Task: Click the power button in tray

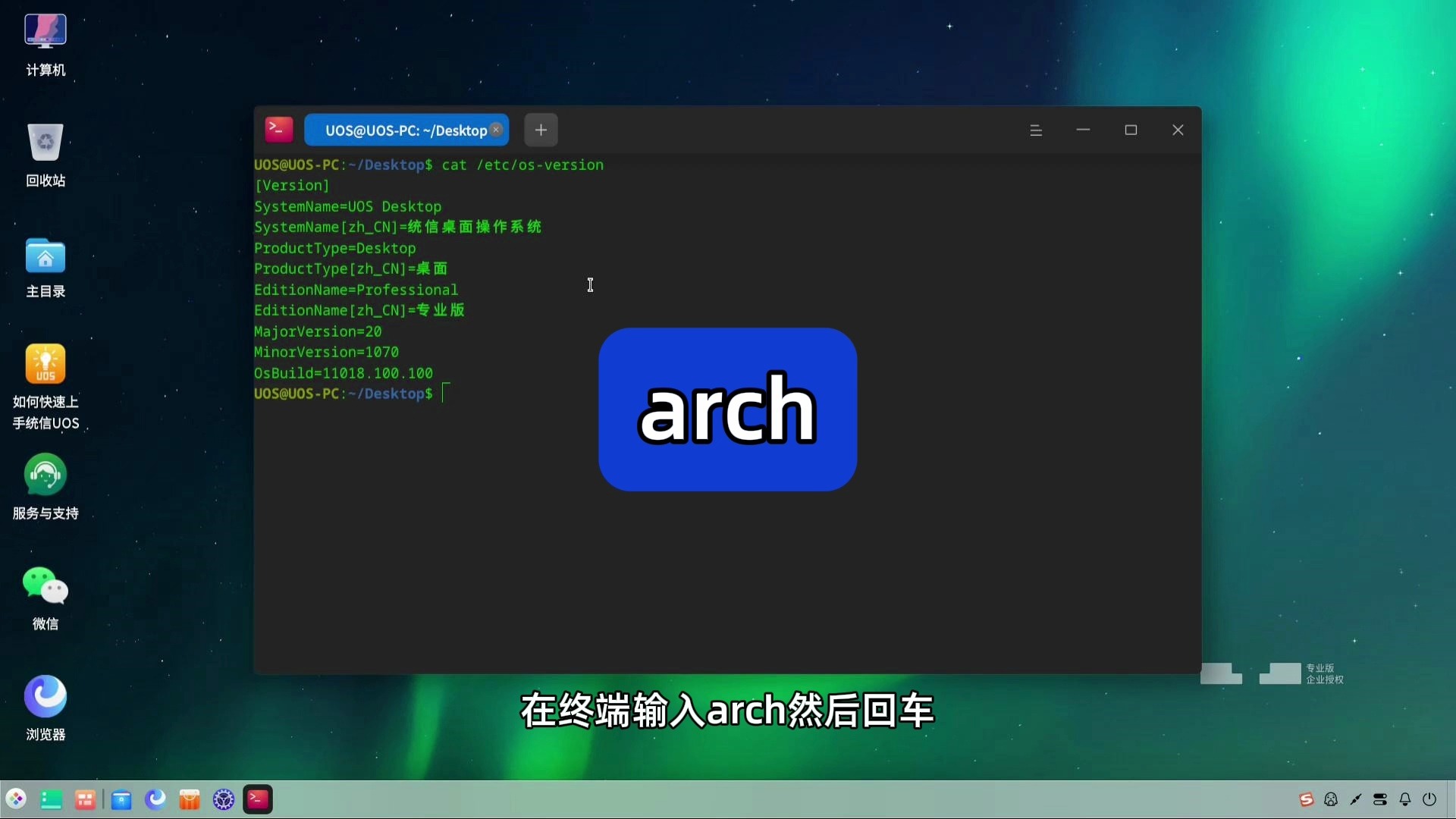Action: point(1429,799)
